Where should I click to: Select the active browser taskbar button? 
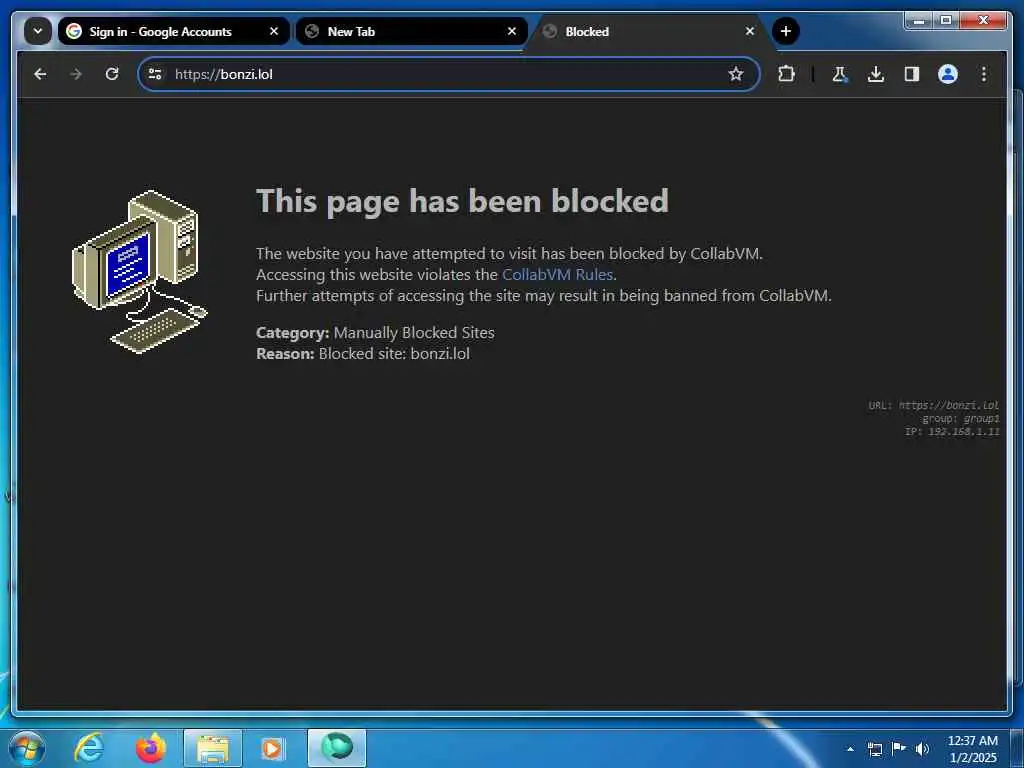tap(337, 748)
